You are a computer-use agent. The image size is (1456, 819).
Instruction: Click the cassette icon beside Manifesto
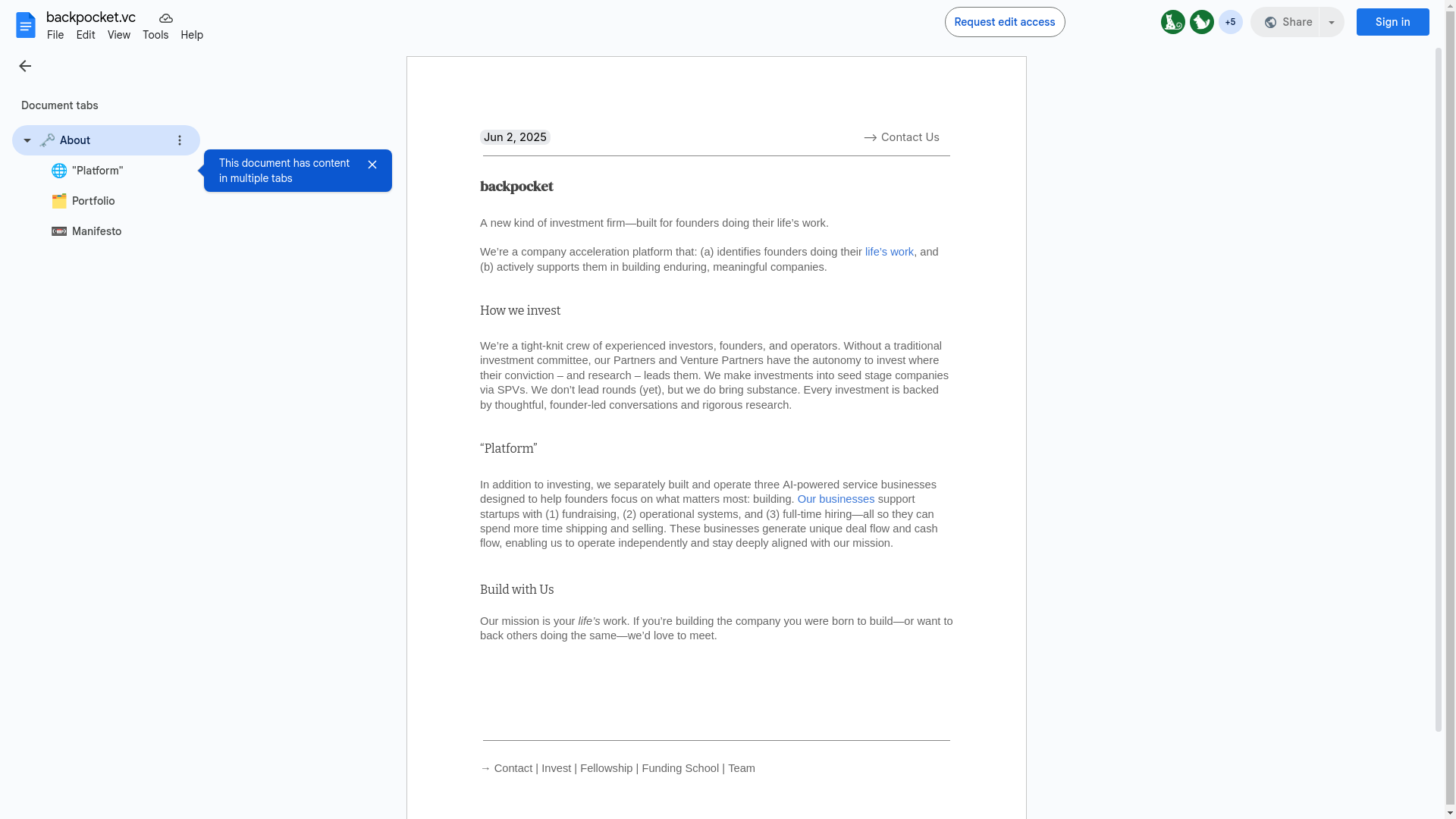click(59, 231)
